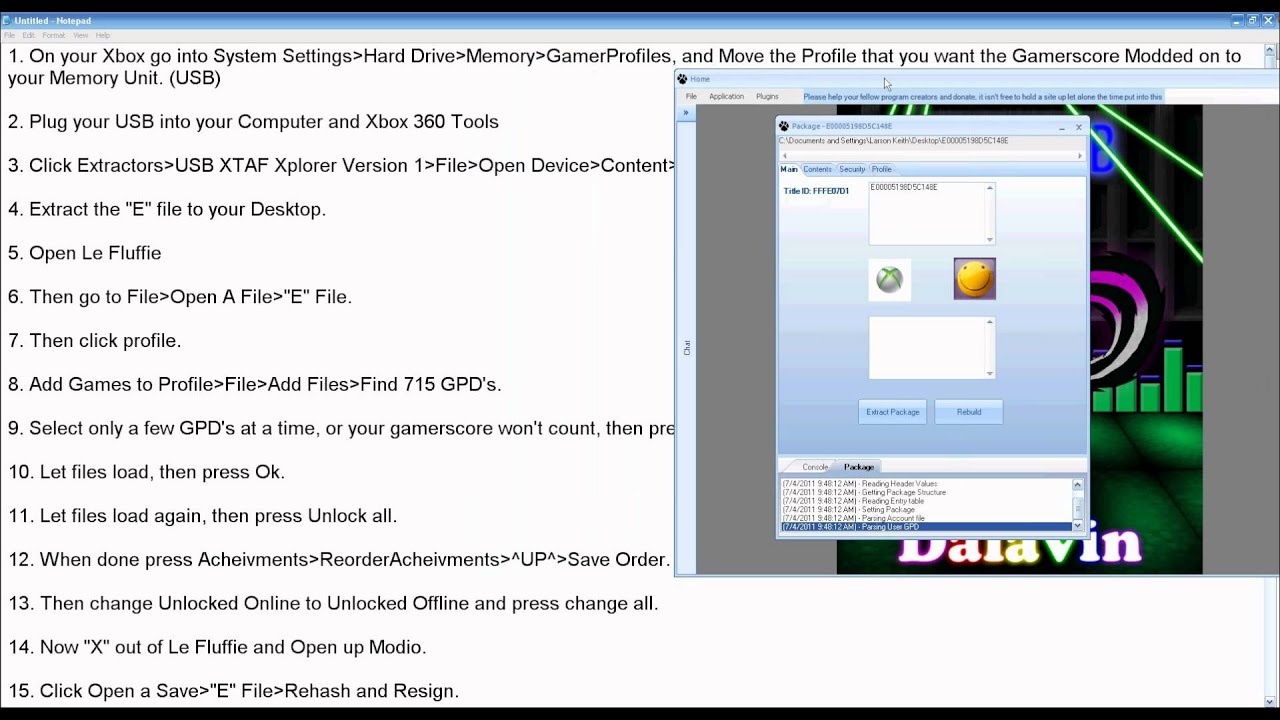This screenshot has height=720, width=1280.
Task: Click the paw icon in Package title bar
Action: click(784, 126)
